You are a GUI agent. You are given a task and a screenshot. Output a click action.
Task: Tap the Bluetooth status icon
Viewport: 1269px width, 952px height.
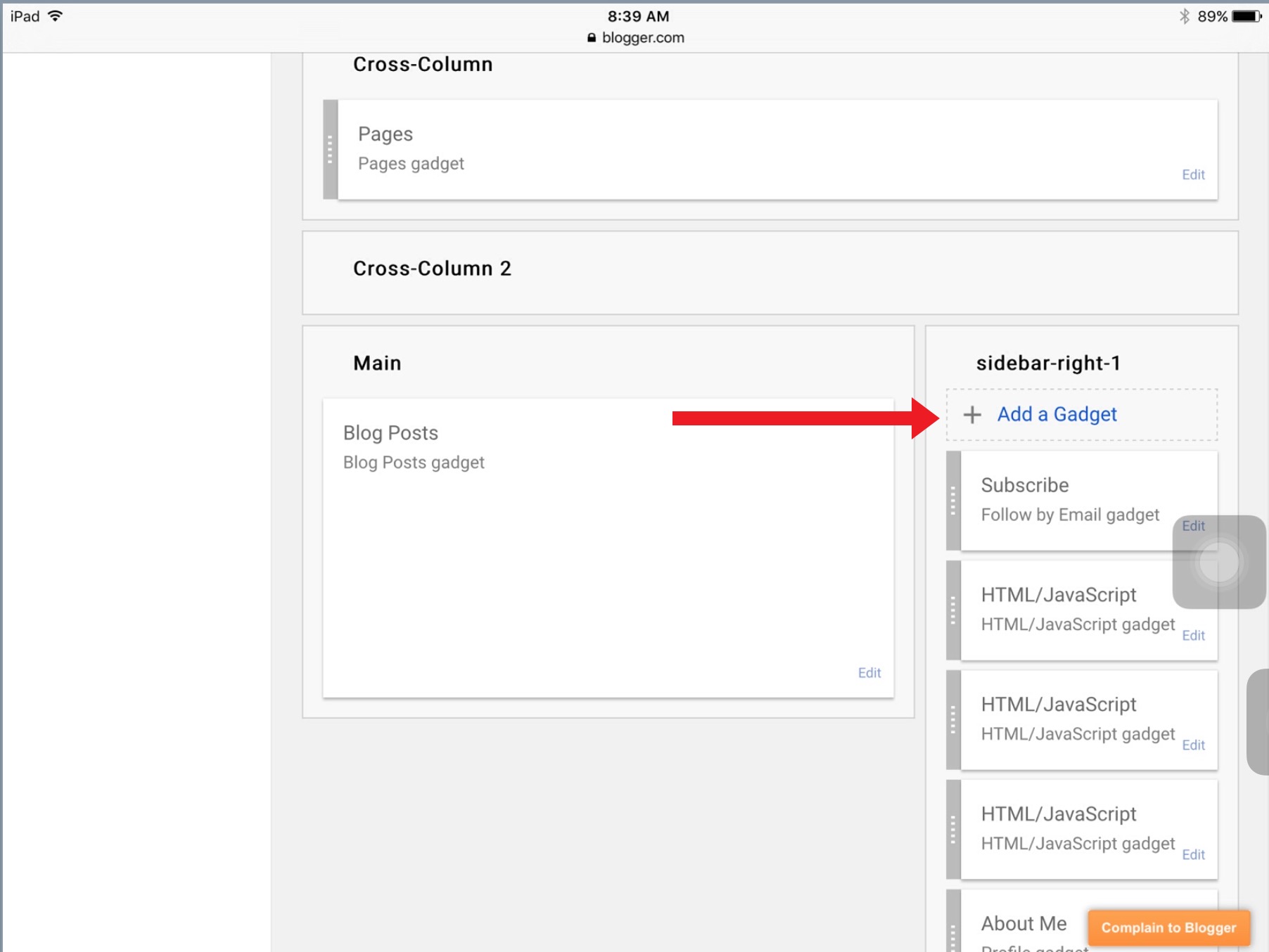(1185, 16)
